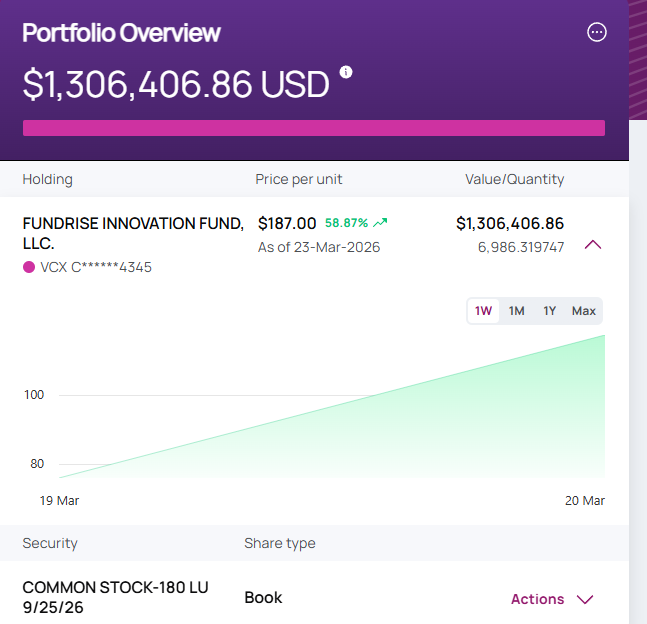Click the Portfolio Overview heading
The height and width of the screenshot is (624, 647).
point(121,33)
